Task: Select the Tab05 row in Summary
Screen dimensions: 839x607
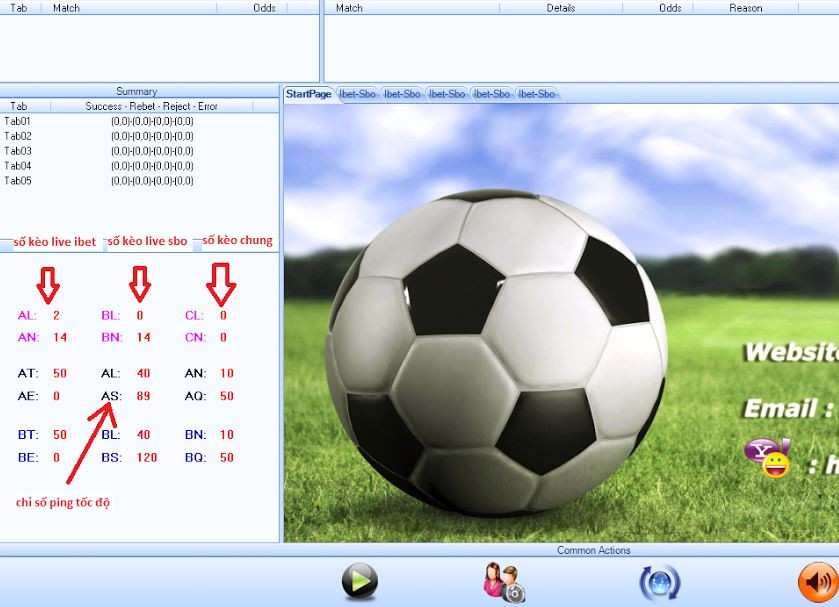Action: point(18,181)
